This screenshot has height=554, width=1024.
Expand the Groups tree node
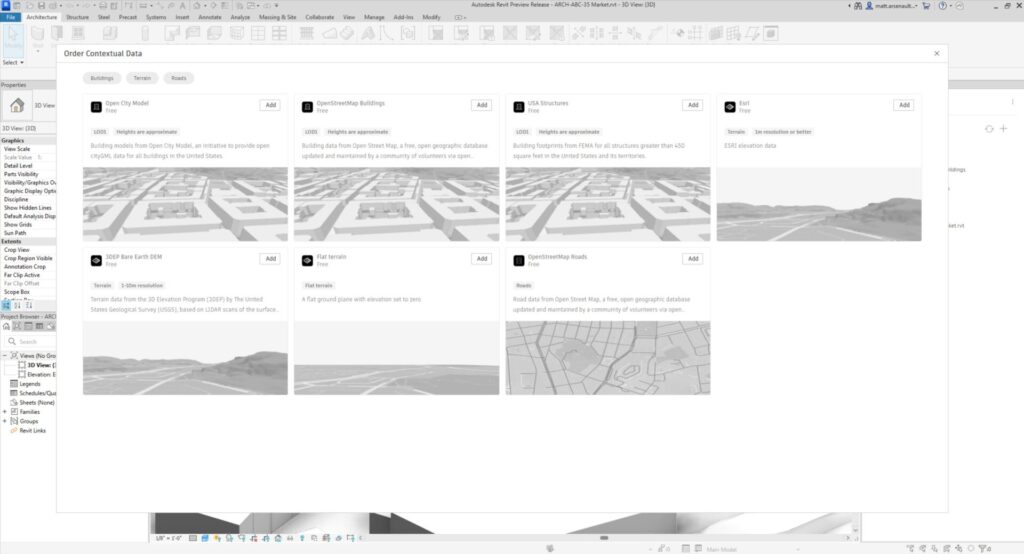(5, 421)
